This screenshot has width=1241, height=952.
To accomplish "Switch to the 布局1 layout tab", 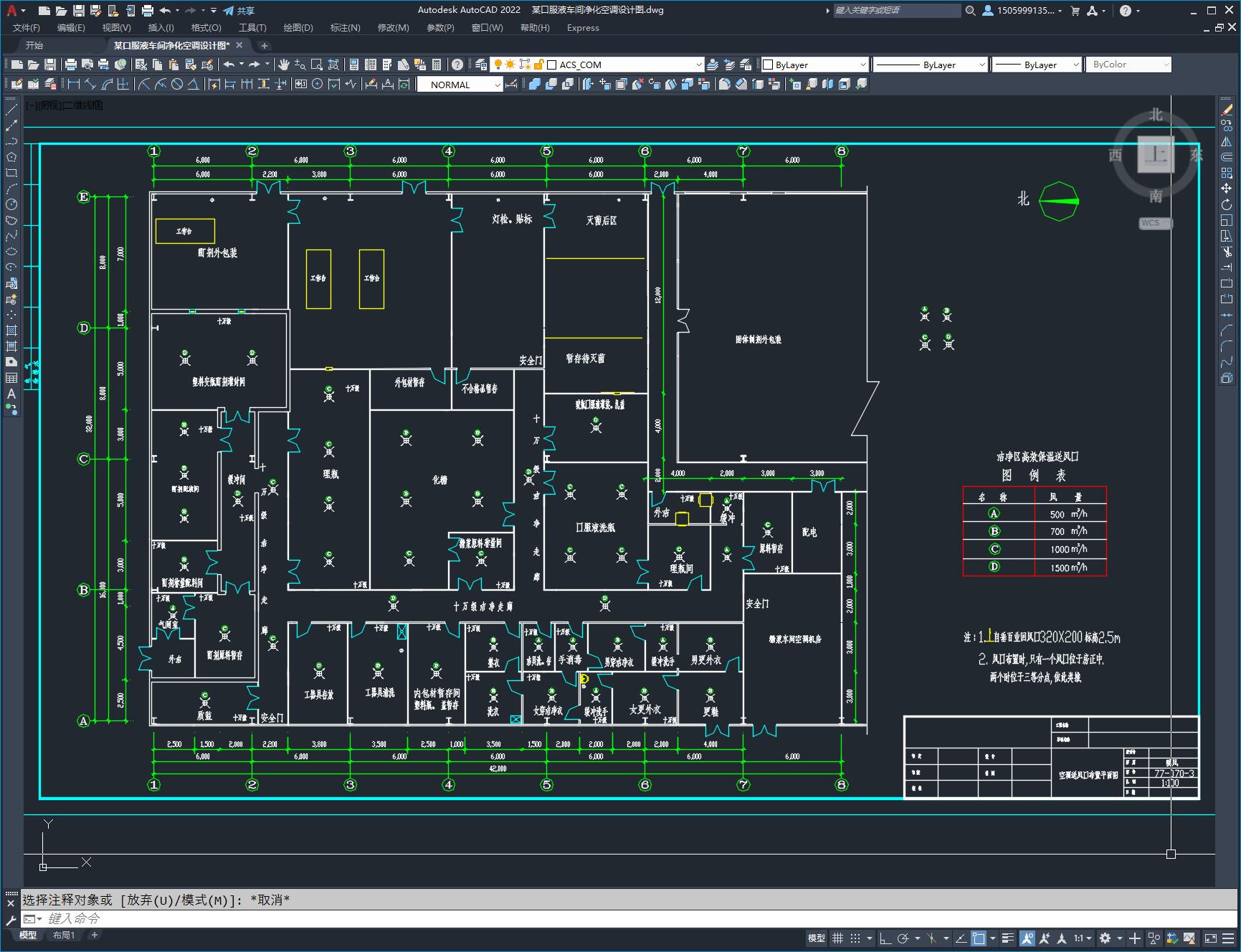I will point(63,935).
